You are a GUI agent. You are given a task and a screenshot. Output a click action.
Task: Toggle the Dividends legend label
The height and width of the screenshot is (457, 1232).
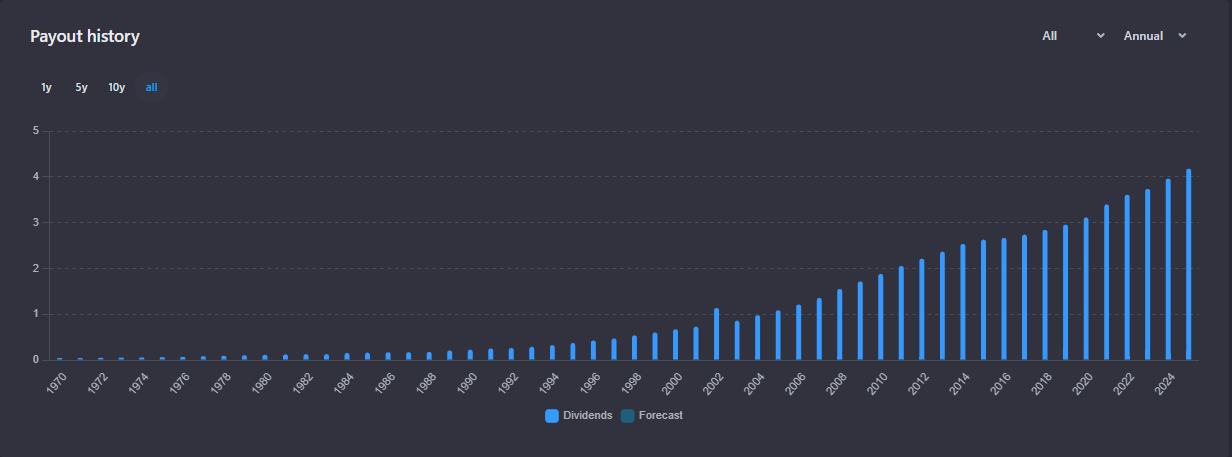(x=587, y=415)
